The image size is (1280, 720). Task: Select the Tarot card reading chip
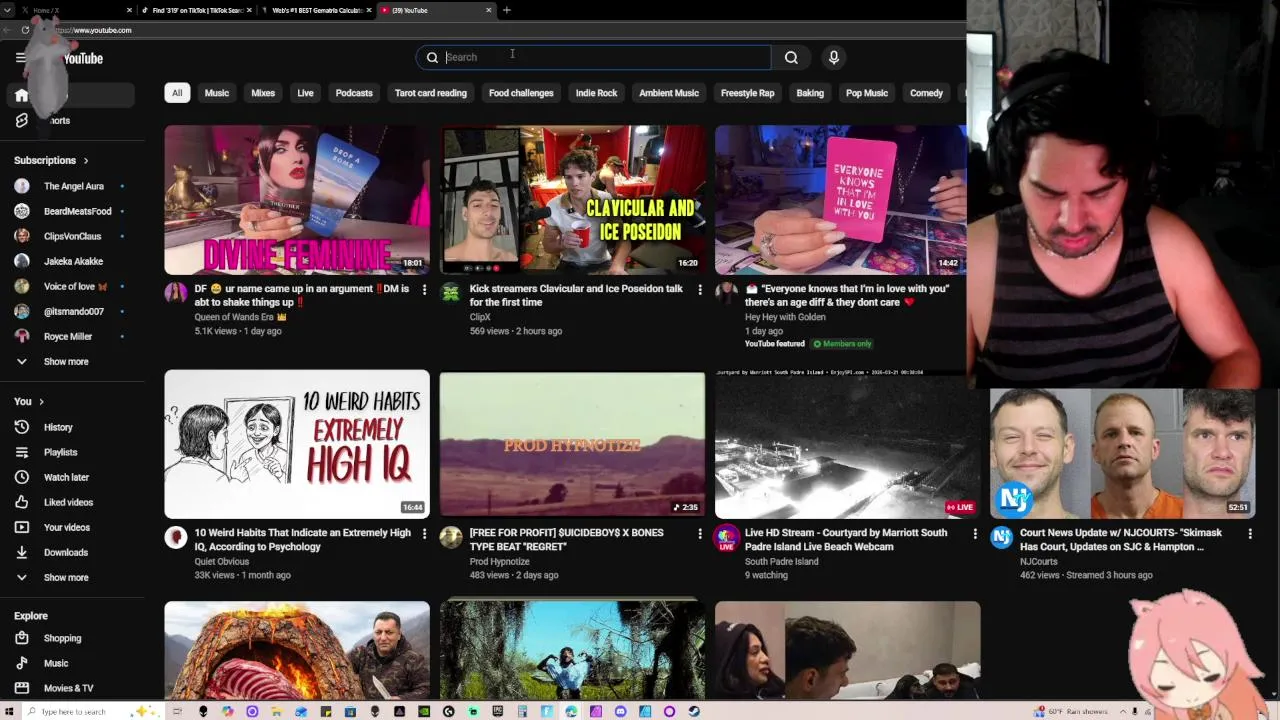tap(431, 93)
